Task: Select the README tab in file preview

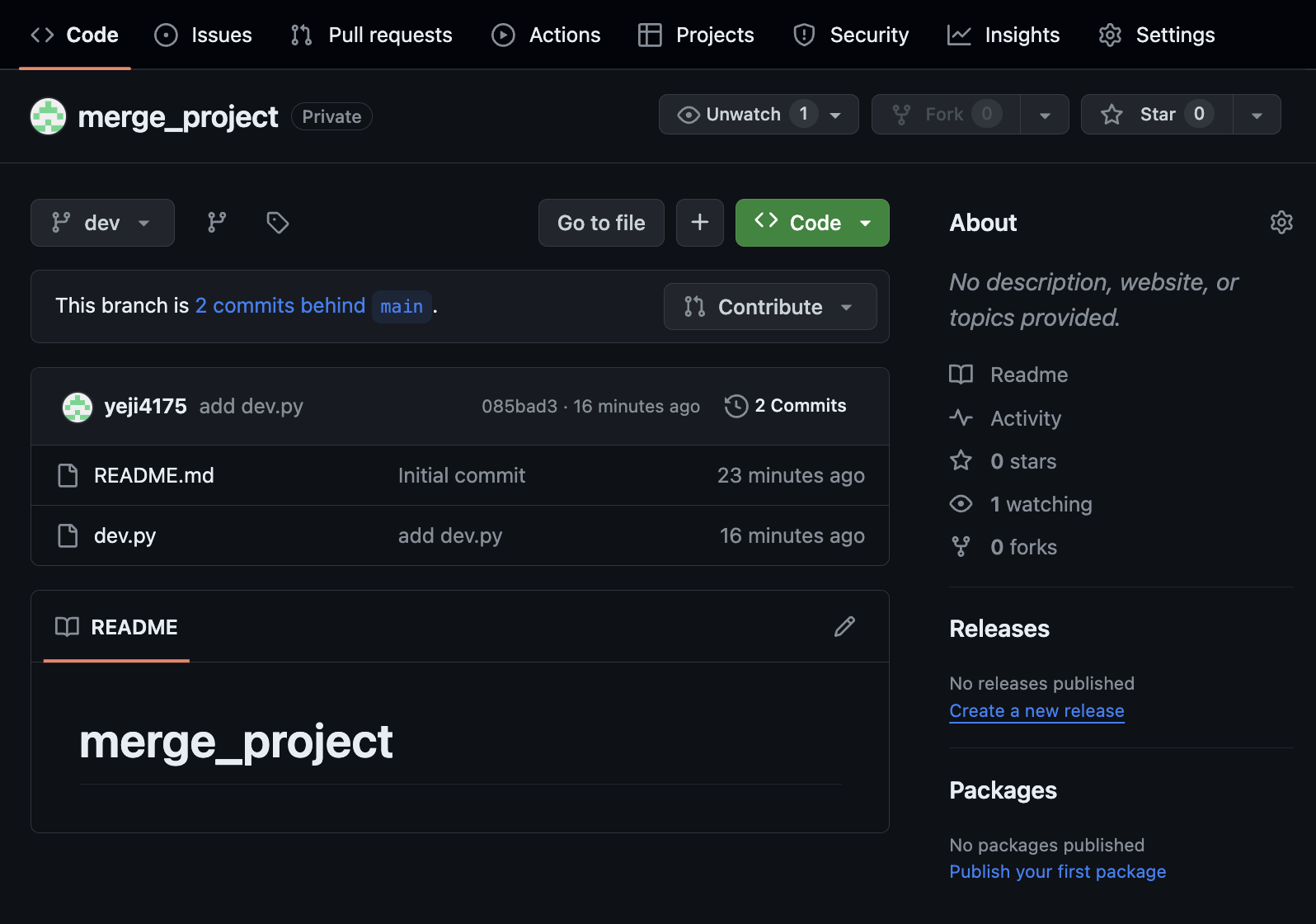Action: coord(116,627)
